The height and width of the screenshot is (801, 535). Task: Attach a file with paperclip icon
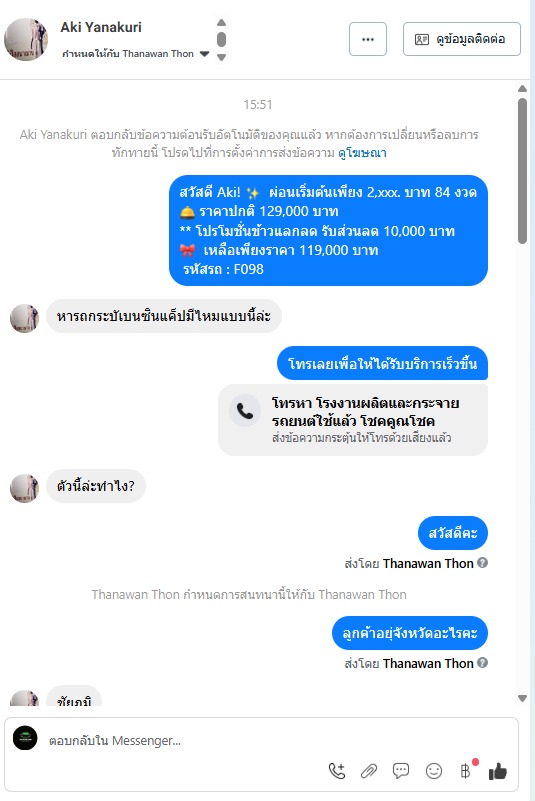pyautogui.click(x=368, y=771)
